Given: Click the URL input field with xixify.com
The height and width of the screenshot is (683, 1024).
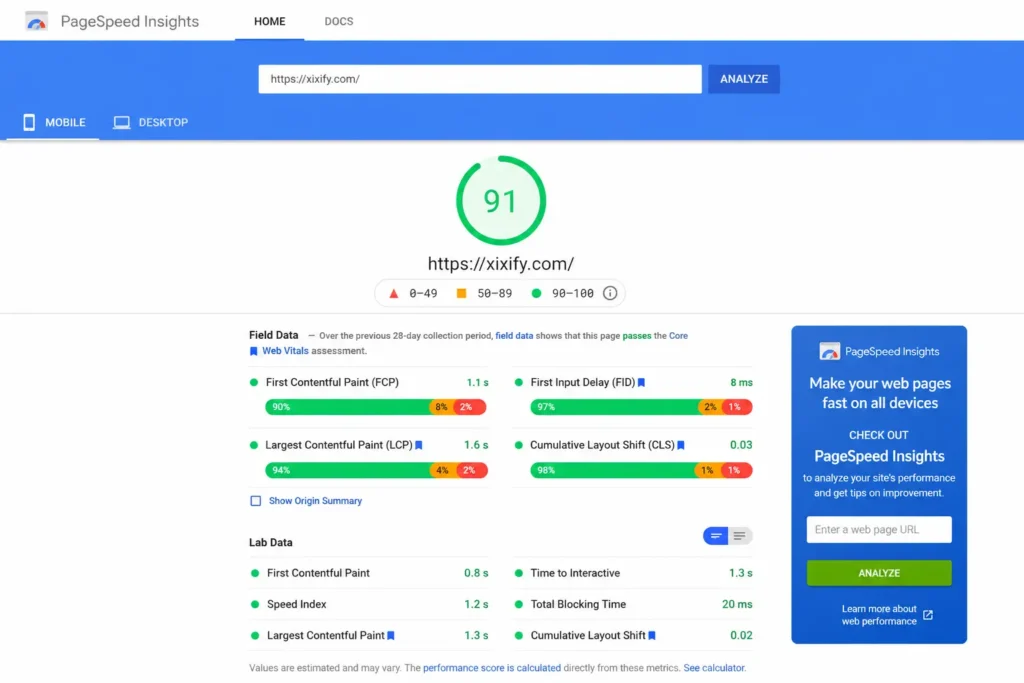Looking at the screenshot, I should (x=479, y=79).
